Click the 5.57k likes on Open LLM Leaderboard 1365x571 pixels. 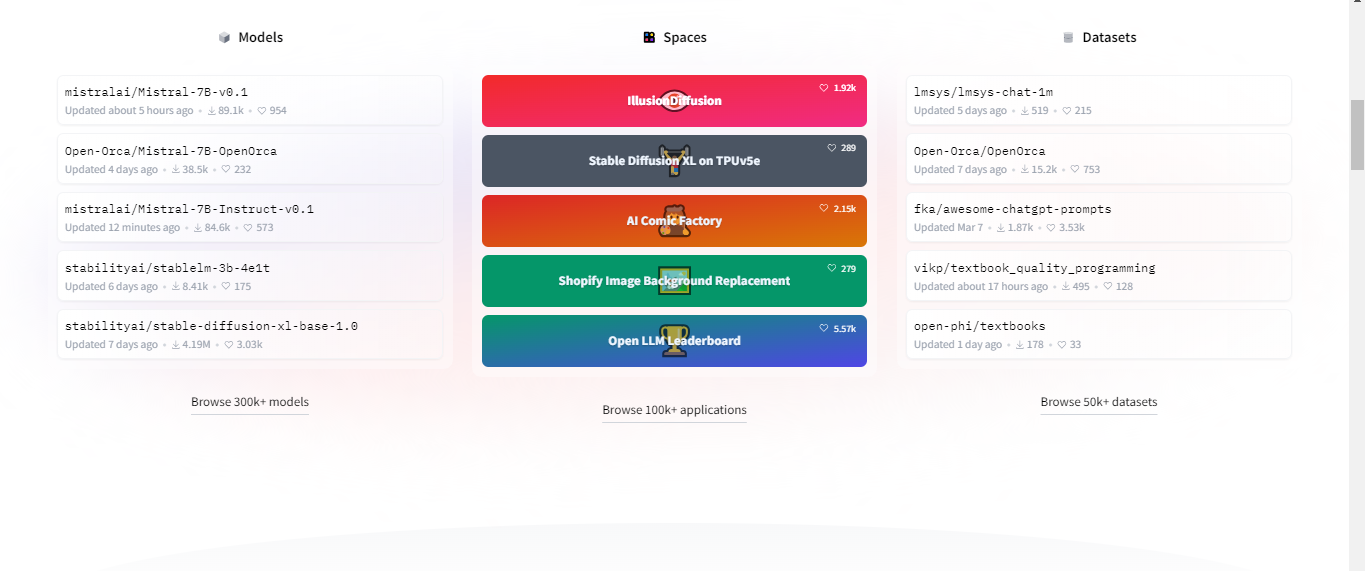(845, 328)
